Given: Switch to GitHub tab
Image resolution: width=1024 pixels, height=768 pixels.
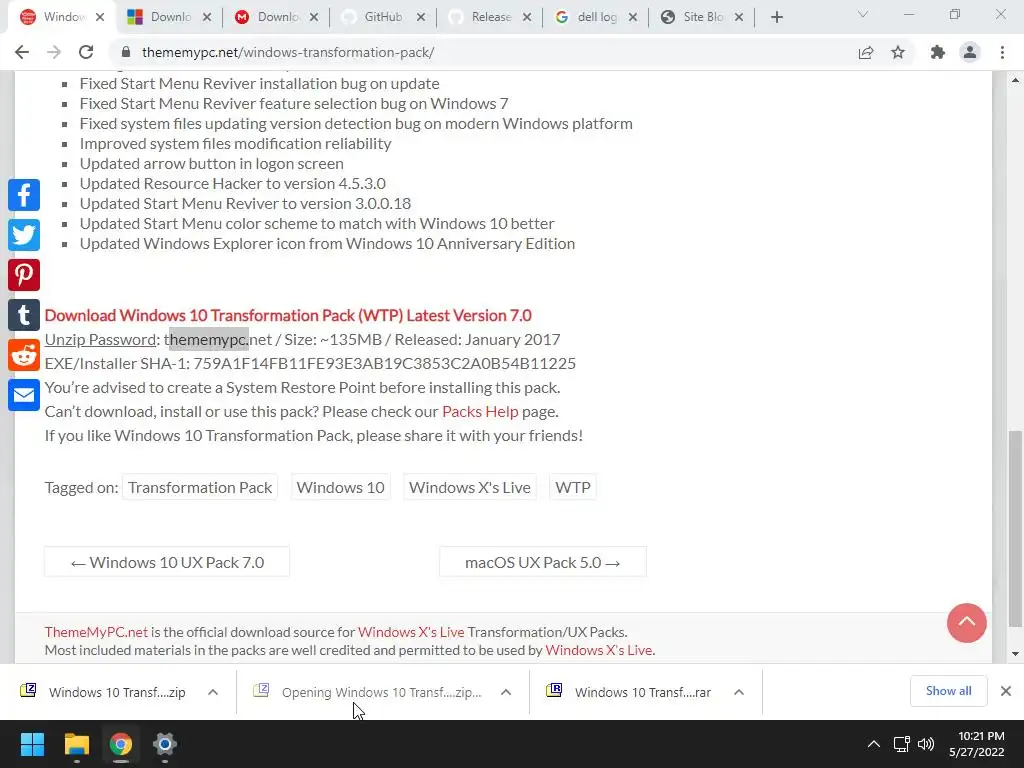Looking at the screenshot, I should click(x=381, y=17).
